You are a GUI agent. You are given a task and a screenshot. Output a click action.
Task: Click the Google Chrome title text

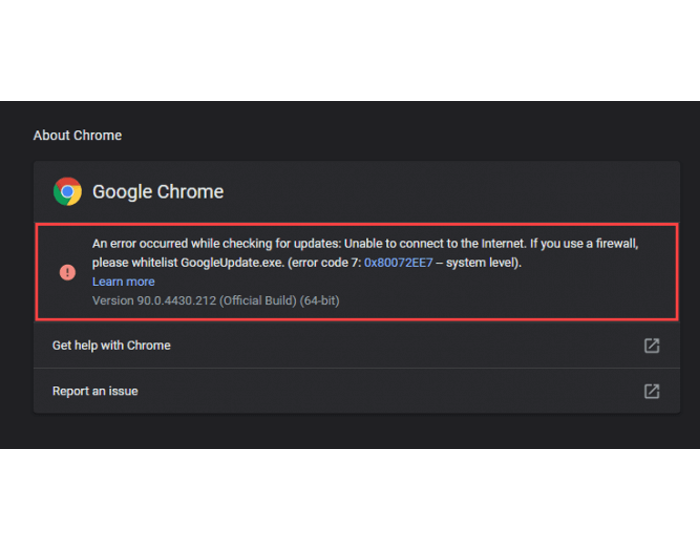pos(158,192)
